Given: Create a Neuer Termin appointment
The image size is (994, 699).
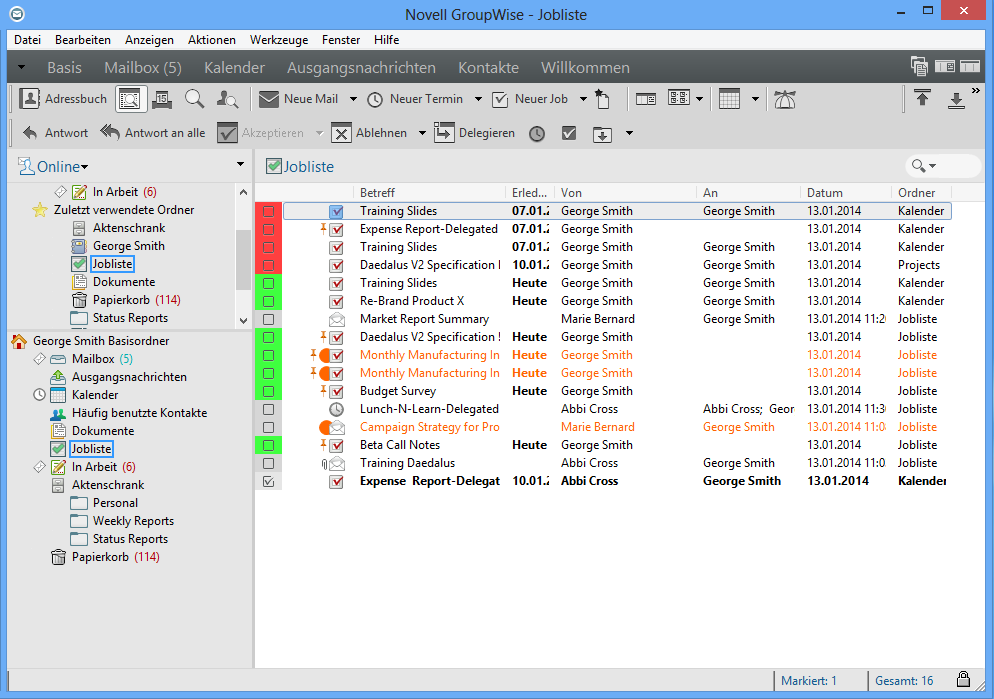Looking at the screenshot, I should (x=415, y=99).
